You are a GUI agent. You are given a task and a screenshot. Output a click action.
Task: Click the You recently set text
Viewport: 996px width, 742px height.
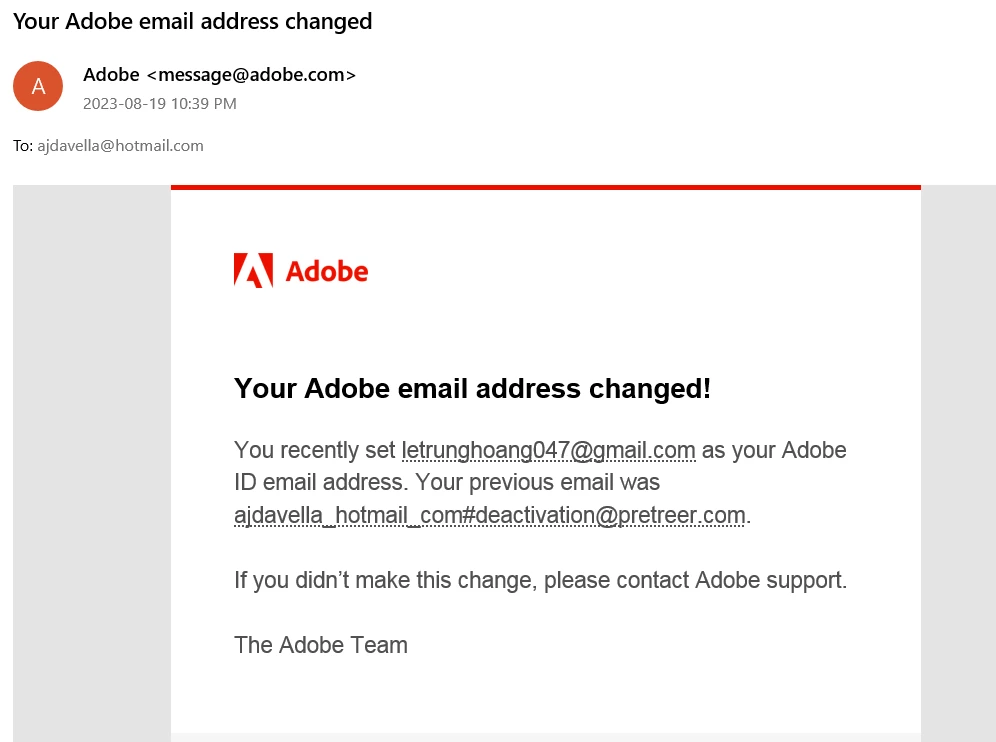pos(314,450)
